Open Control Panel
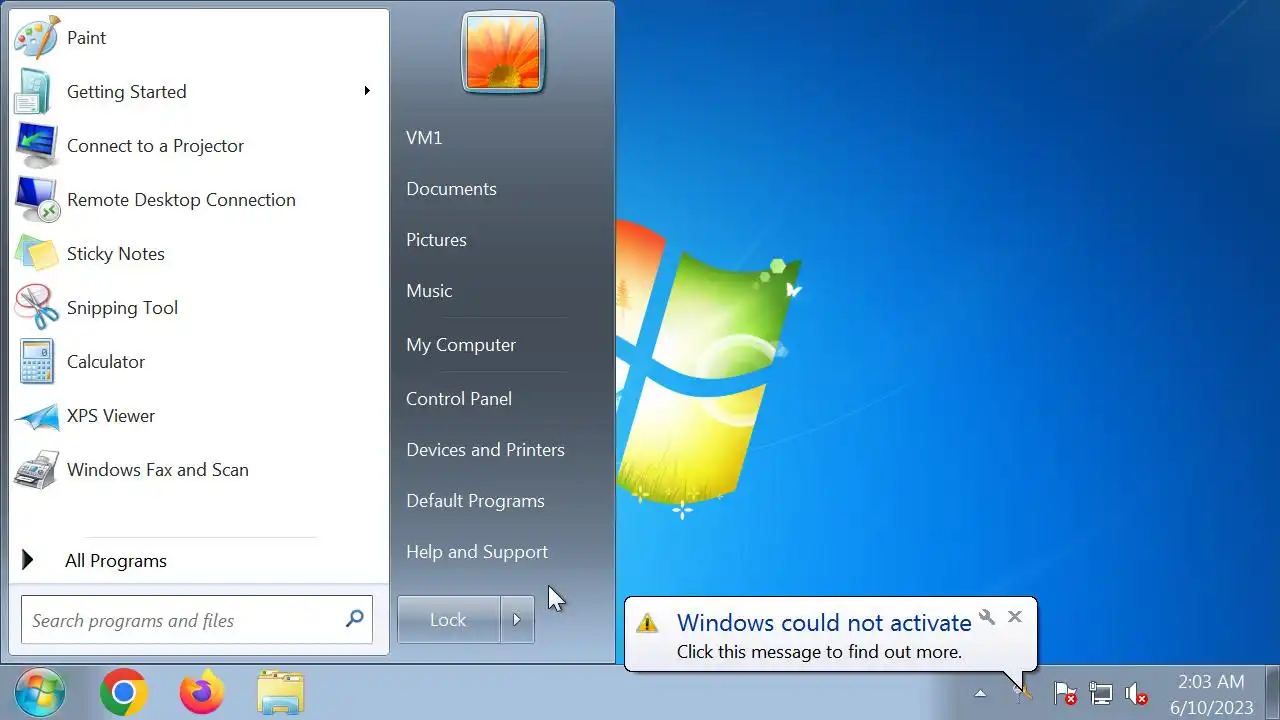 pyautogui.click(x=459, y=399)
